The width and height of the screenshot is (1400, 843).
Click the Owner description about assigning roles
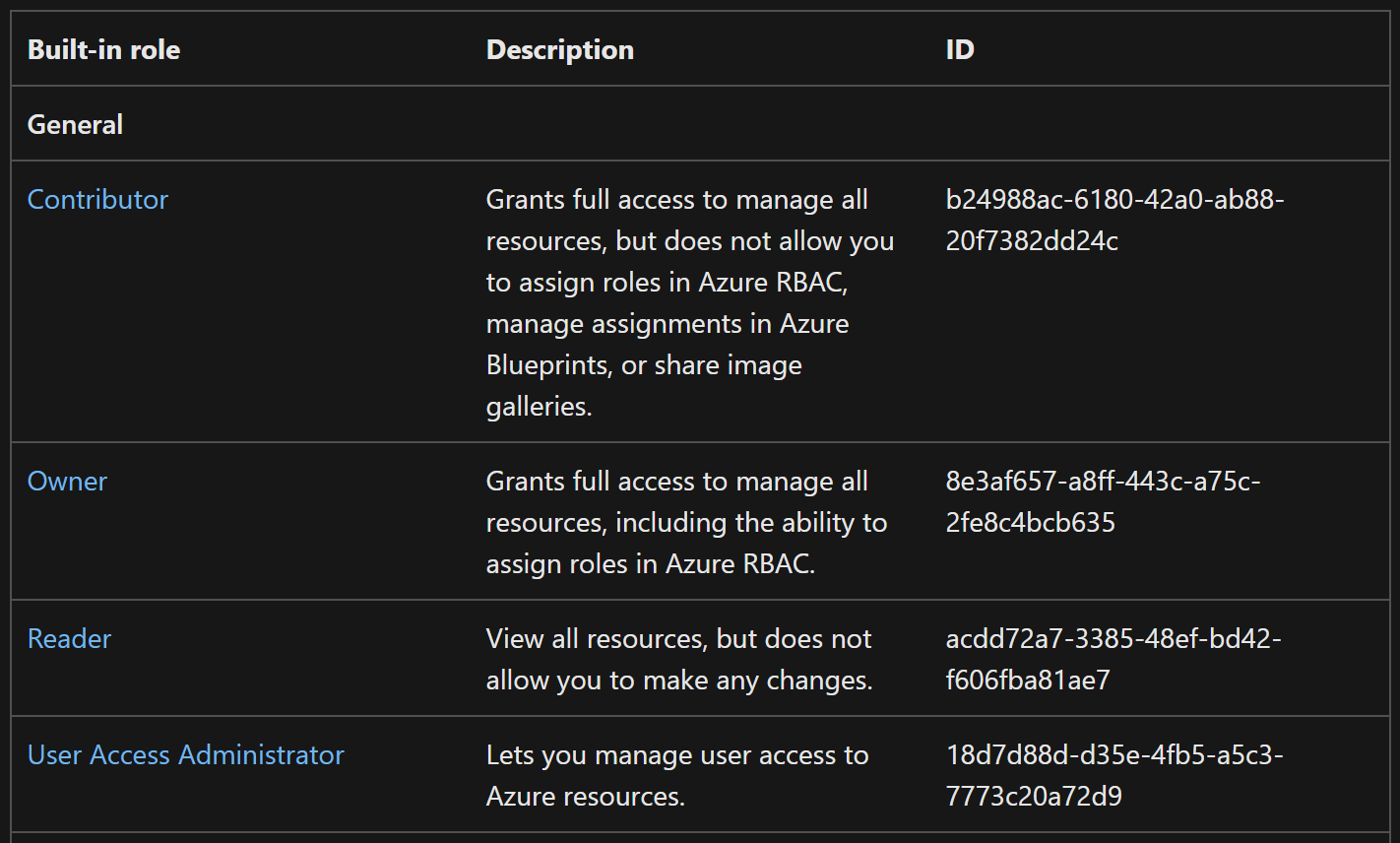[687, 523]
